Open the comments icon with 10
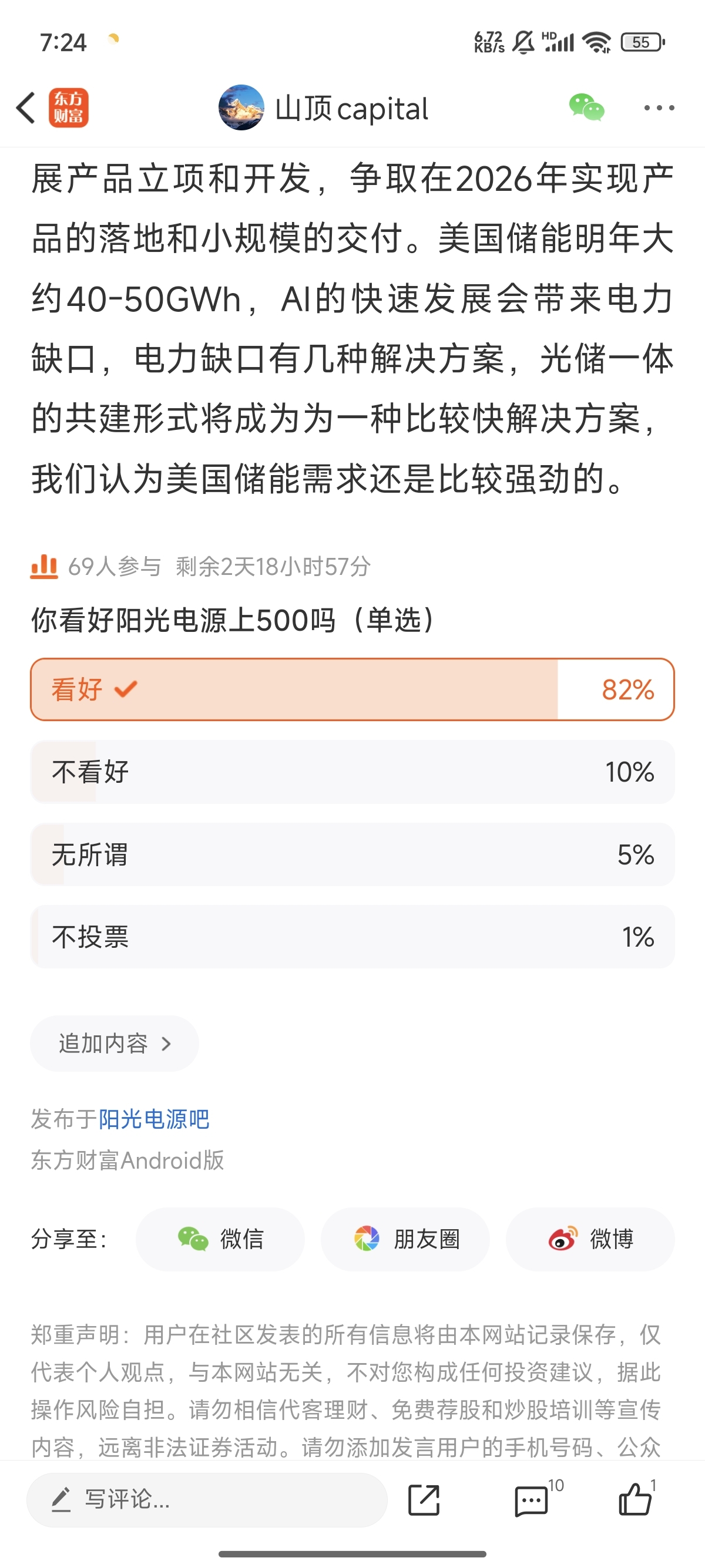The width and height of the screenshot is (705, 1568). [532, 1500]
